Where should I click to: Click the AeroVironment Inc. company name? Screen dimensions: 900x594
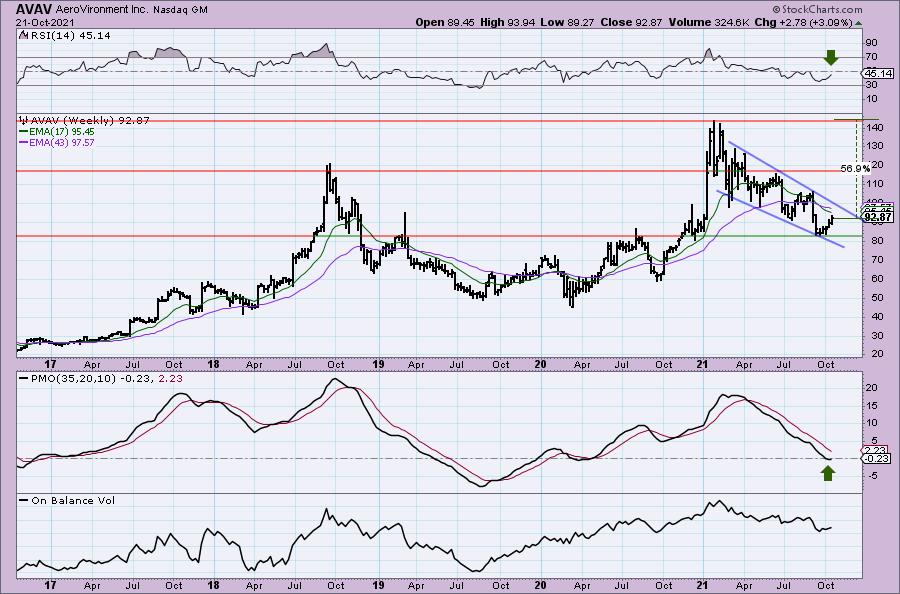click(102, 10)
